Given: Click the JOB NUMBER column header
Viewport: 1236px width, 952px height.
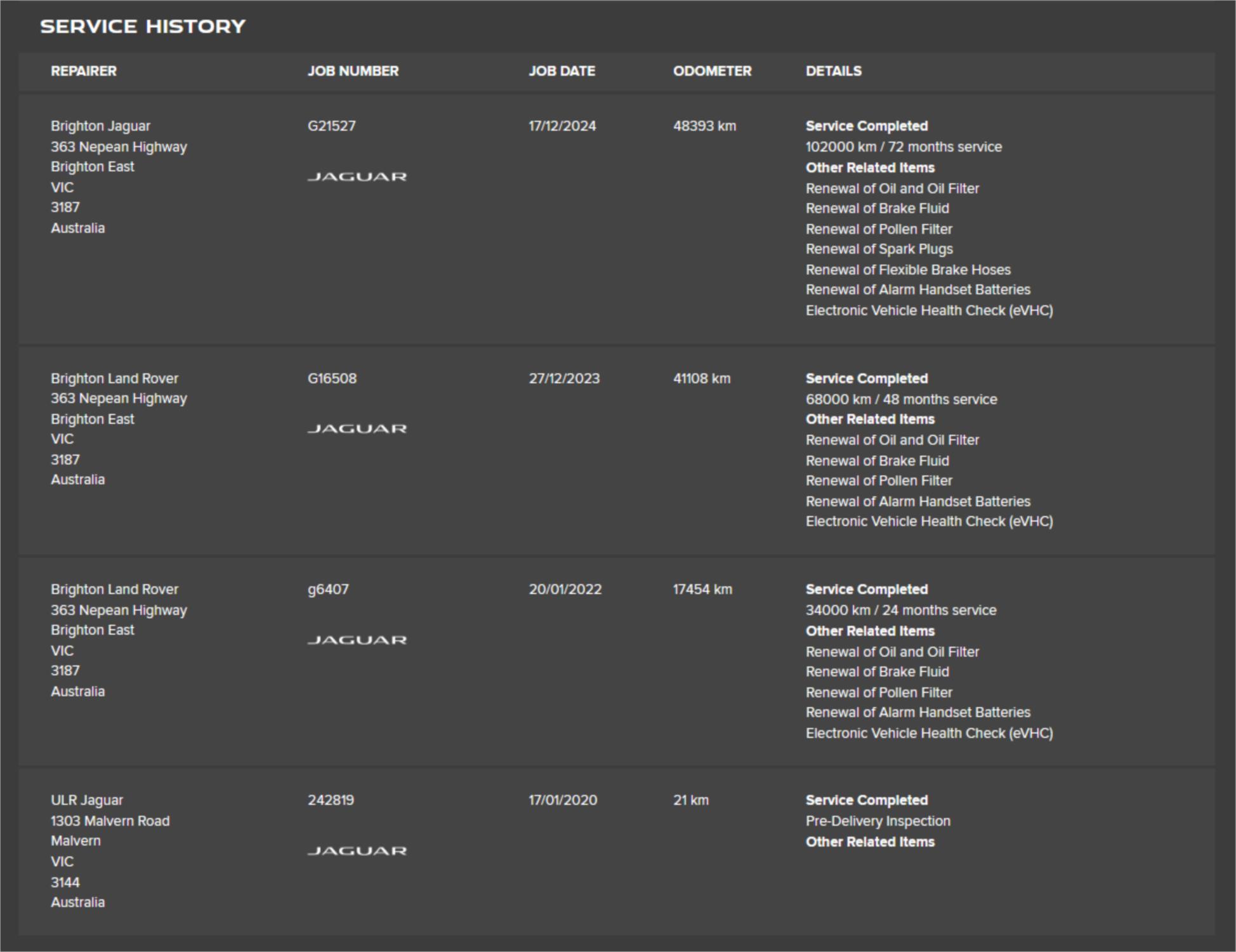Looking at the screenshot, I should 353,71.
